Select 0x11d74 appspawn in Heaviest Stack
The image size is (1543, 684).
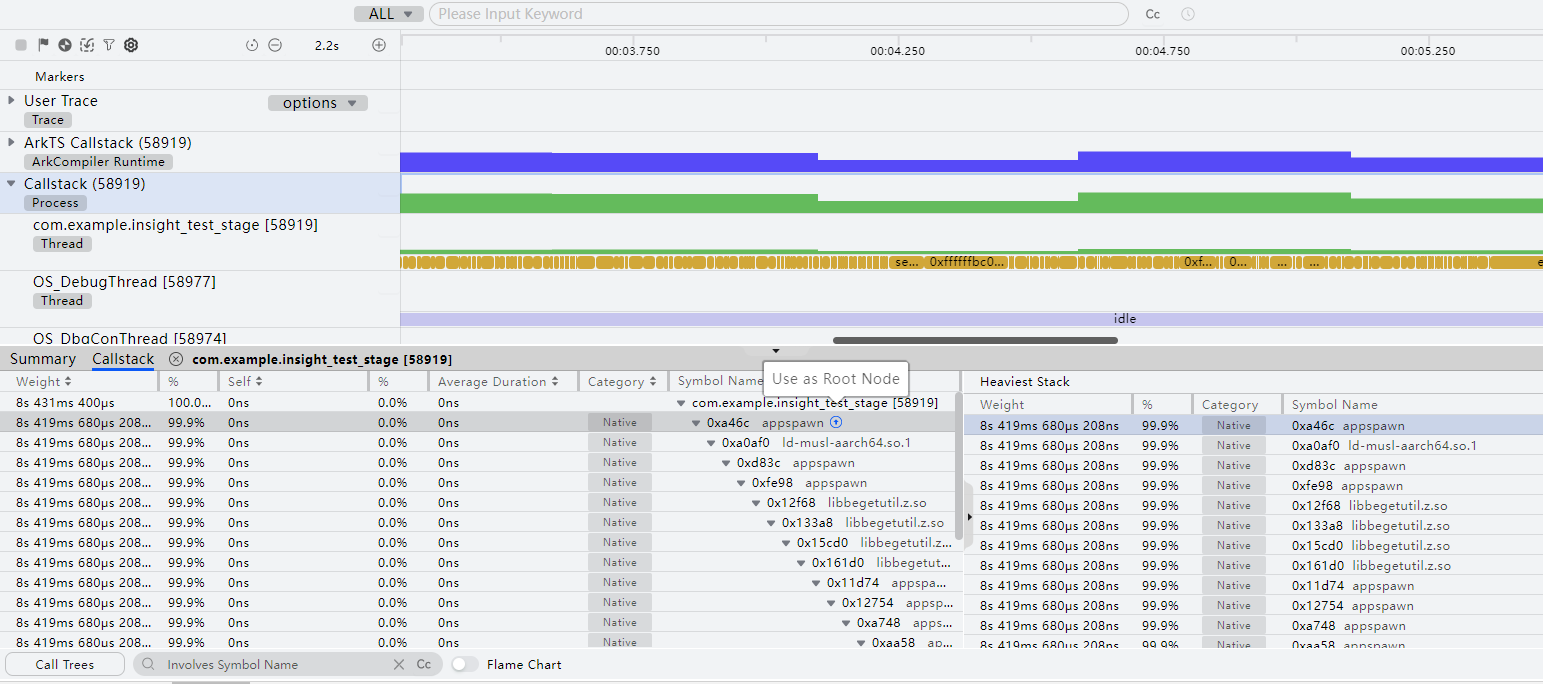point(1253,585)
